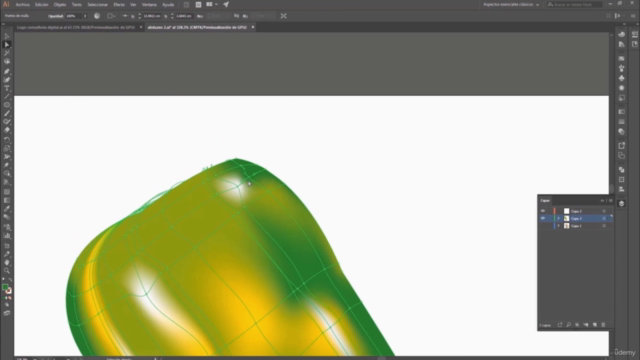
Task: Select the Paintbrush tool
Action: [7, 113]
